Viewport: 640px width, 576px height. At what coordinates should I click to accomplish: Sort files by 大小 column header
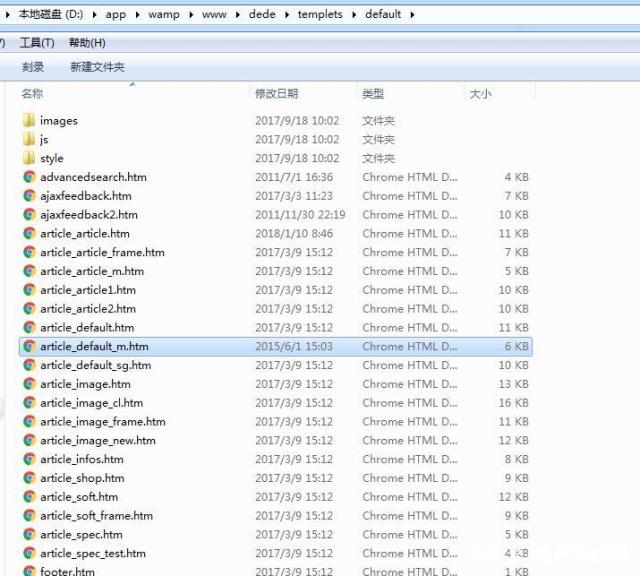pyautogui.click(x=480, y=93)
